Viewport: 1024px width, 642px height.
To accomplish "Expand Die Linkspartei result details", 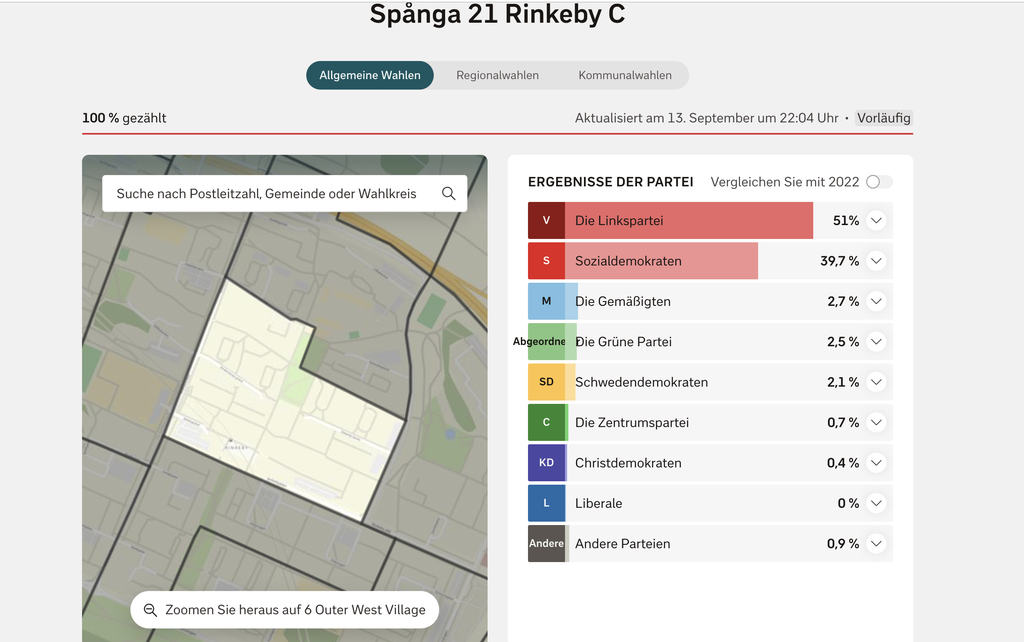I will [876, 221].
